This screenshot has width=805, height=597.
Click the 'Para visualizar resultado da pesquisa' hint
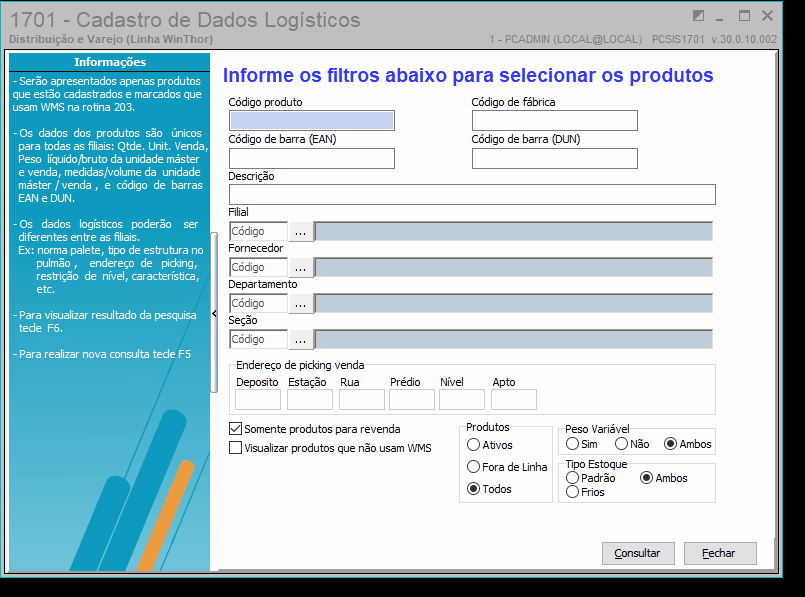(107, 315)
